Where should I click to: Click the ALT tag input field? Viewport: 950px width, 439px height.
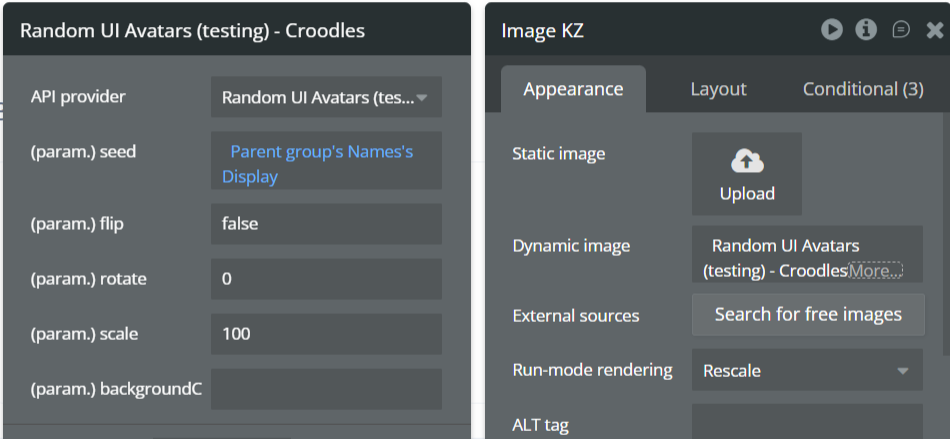pyautogui.click(x=806, y=422)
